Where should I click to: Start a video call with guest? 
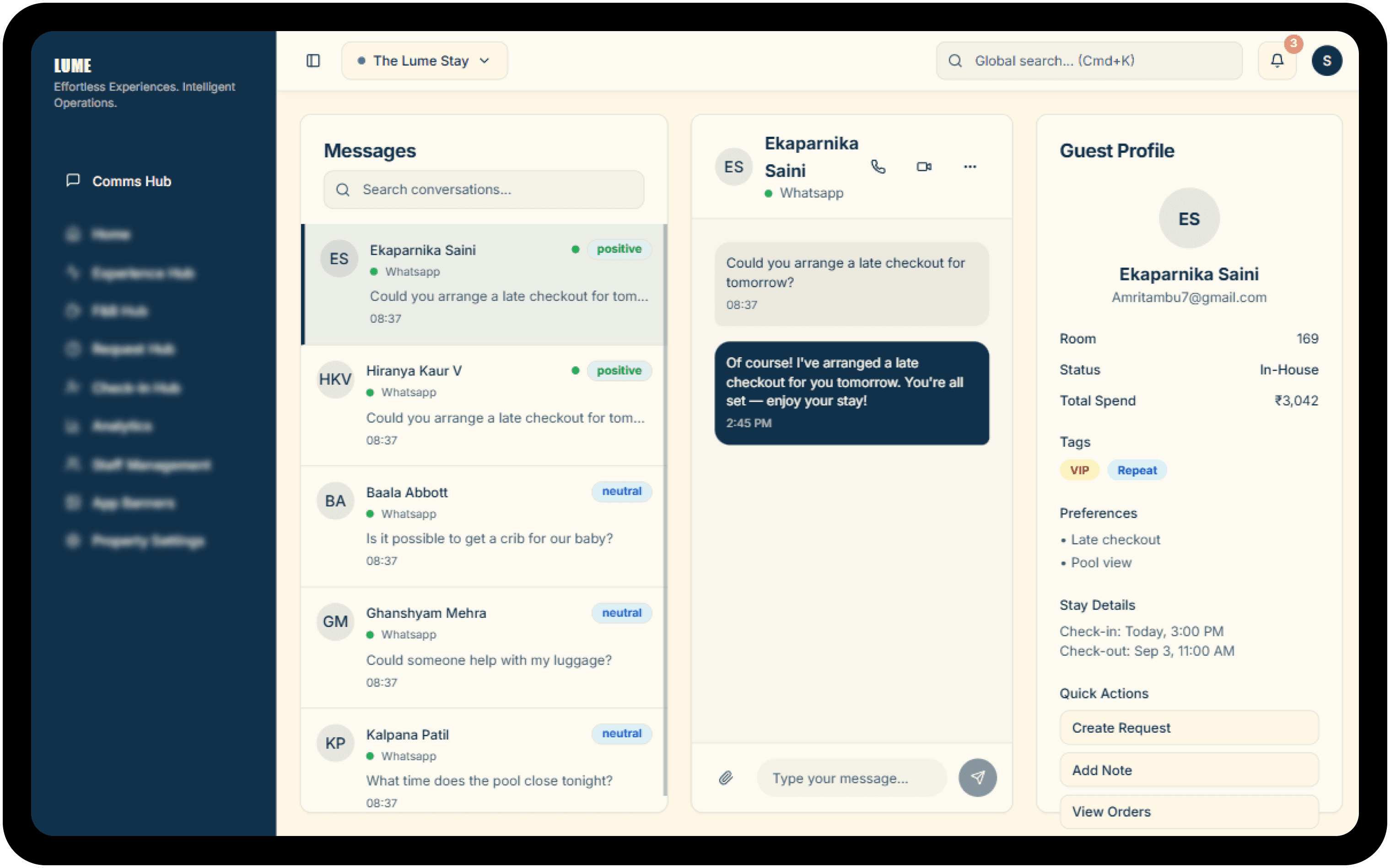pyautogui.click(x=924, y=166)
